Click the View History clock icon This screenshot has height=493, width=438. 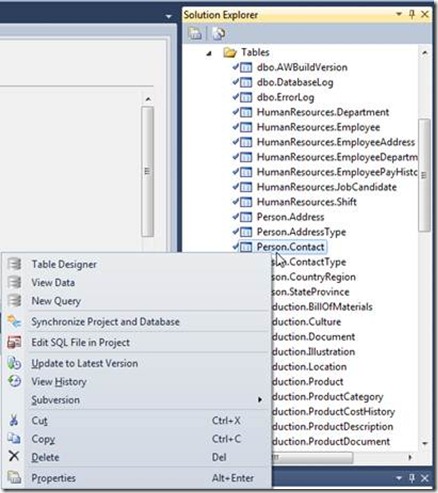(x=14, y=381)
